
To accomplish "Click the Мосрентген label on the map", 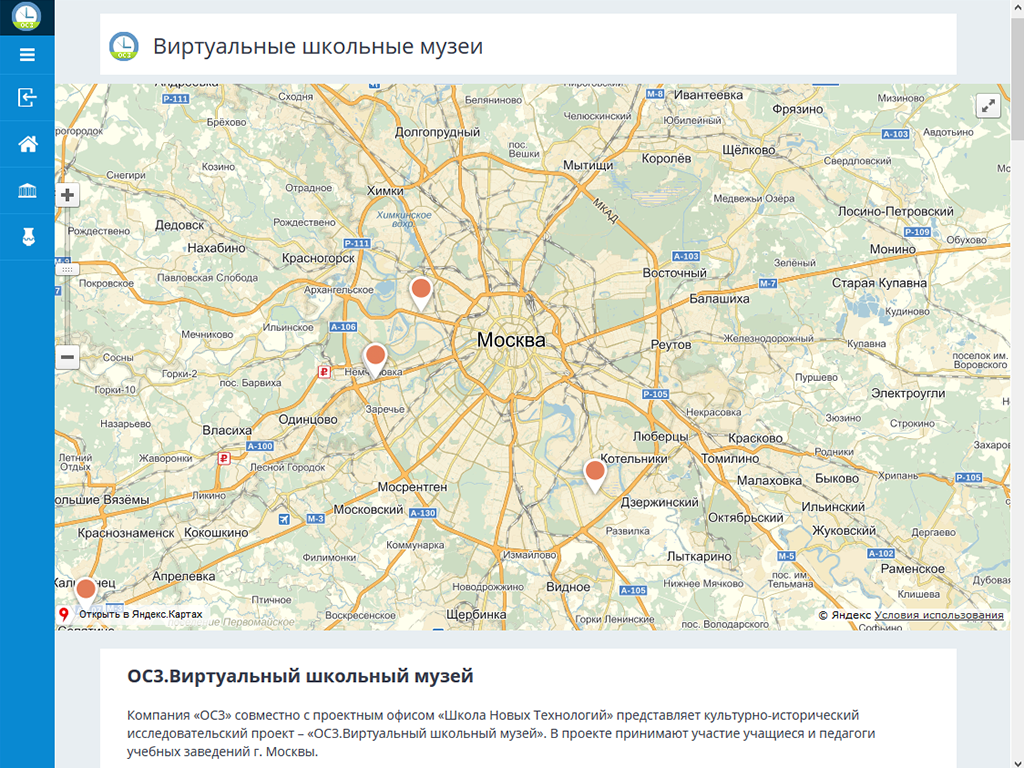I will 412,487.
